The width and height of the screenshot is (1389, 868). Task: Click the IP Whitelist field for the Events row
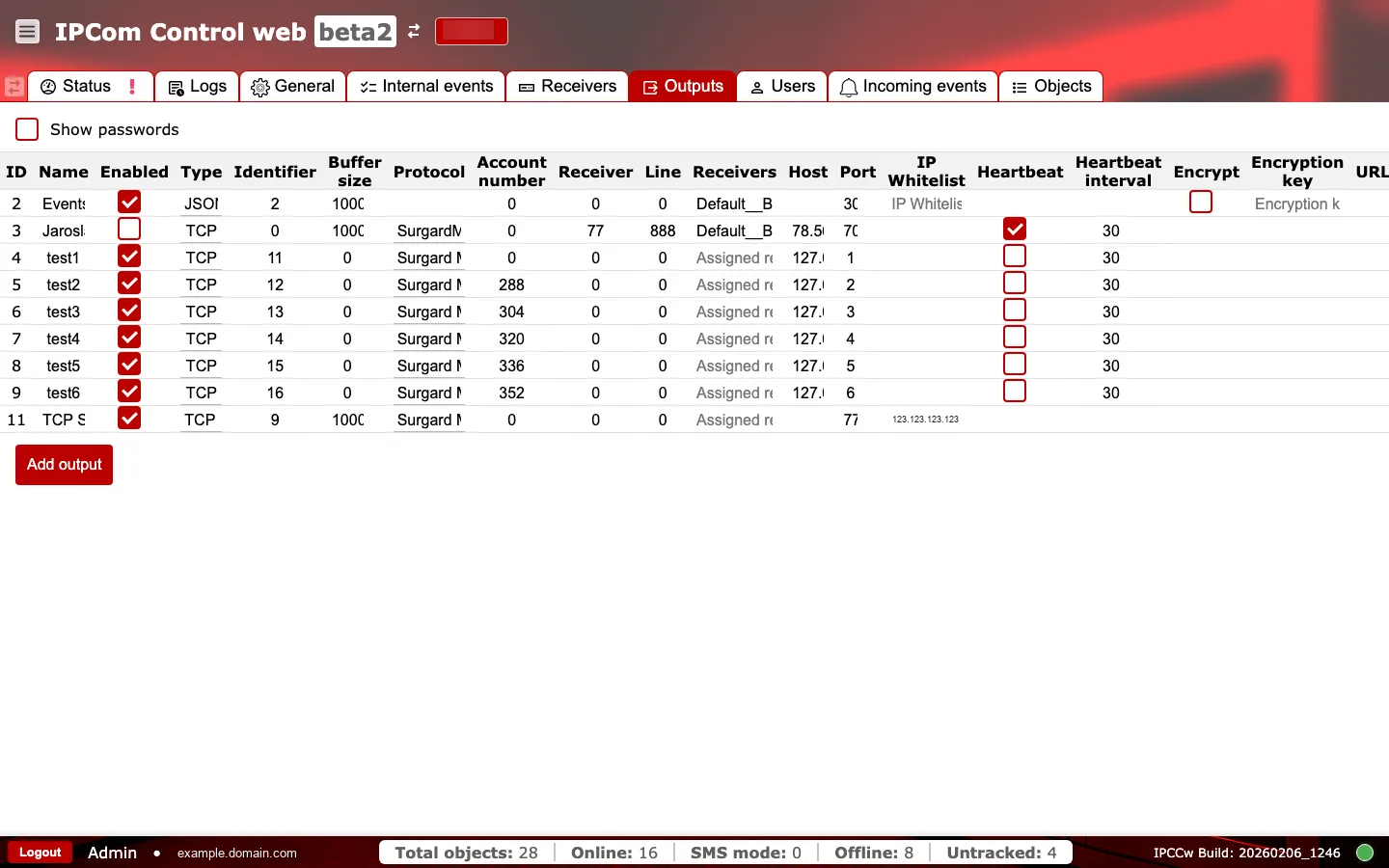[x=926, y=203]
